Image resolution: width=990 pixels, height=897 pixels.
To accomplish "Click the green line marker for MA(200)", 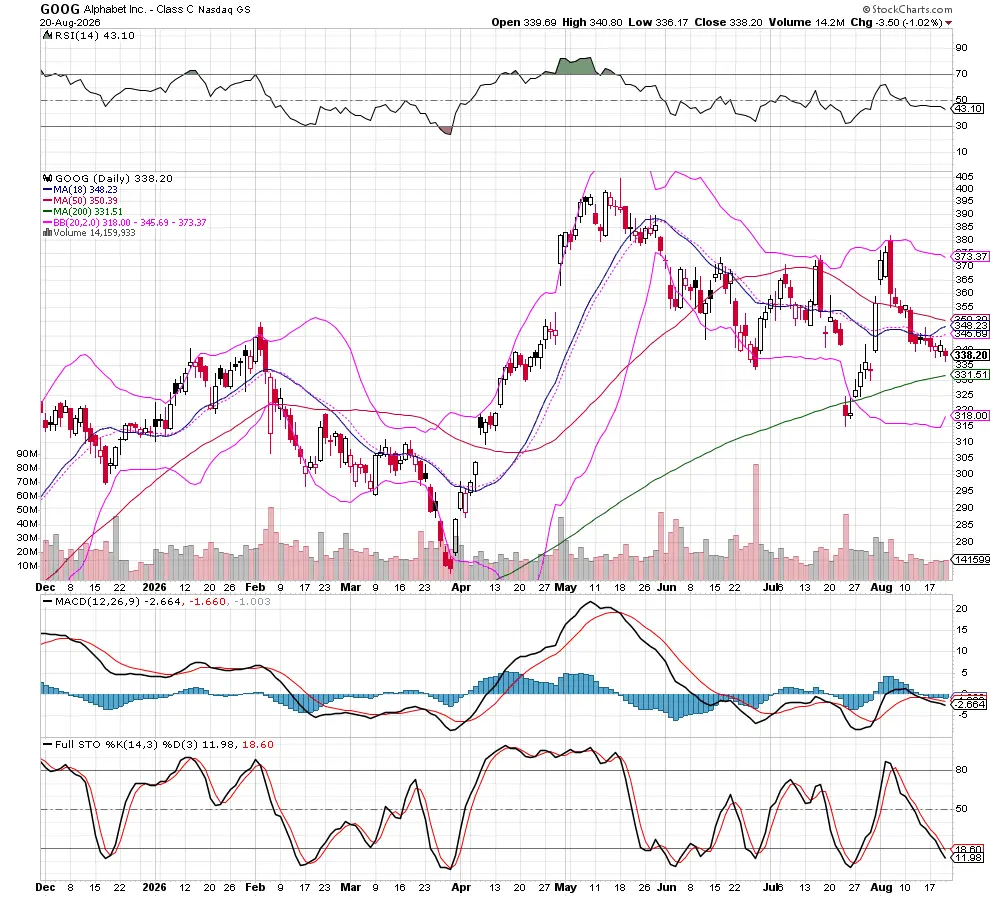I will coord(47,211).
